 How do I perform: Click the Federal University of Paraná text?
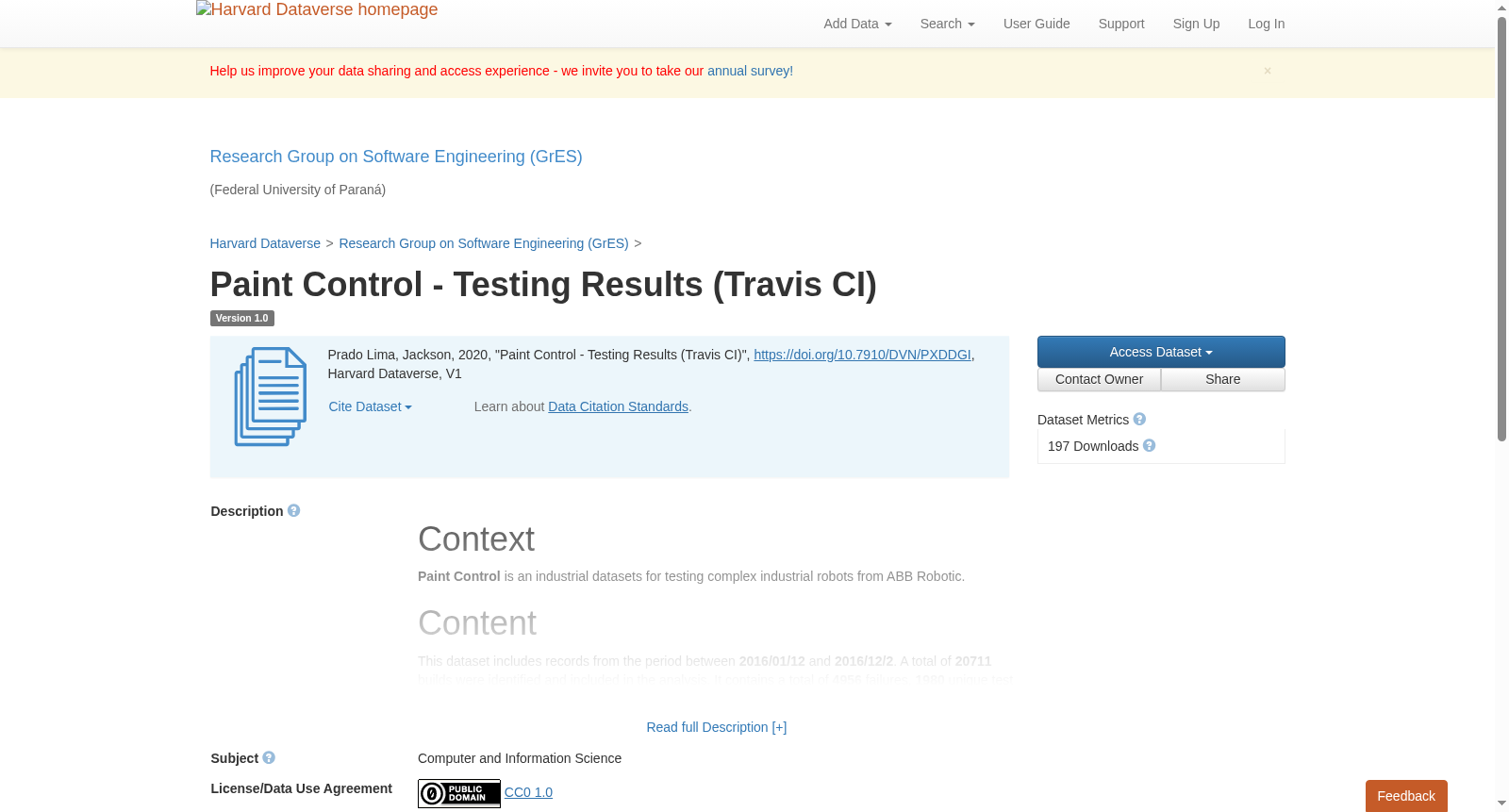(x=298, y=190)
